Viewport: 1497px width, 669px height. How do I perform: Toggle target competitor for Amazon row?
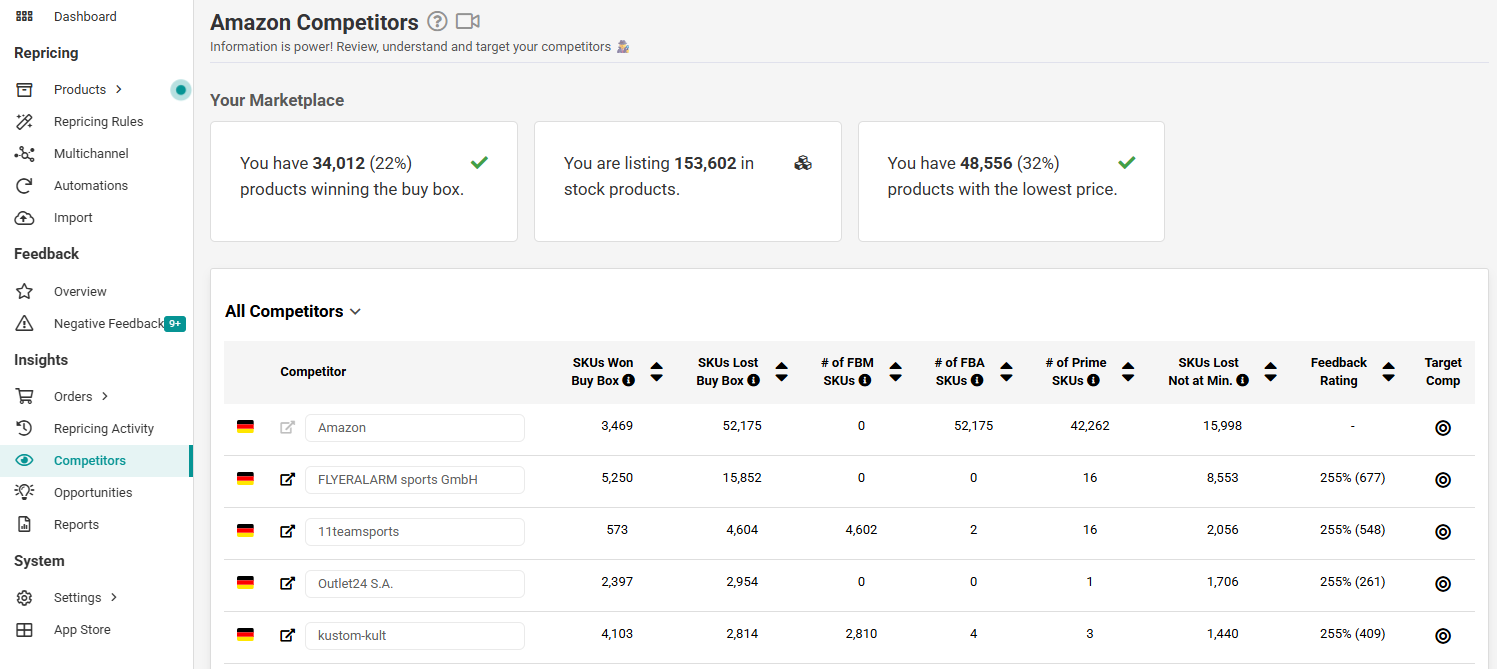pyautogui.click(x=1443, y=427)
